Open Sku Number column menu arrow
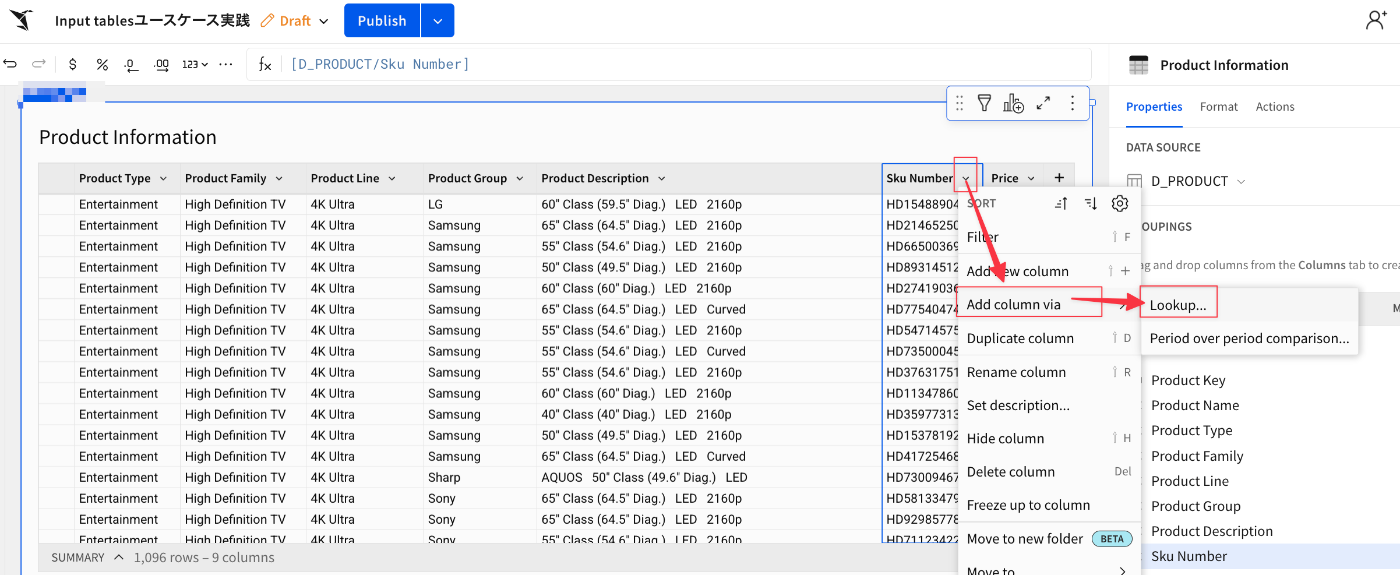1400x575 pixels. point(966,179)
